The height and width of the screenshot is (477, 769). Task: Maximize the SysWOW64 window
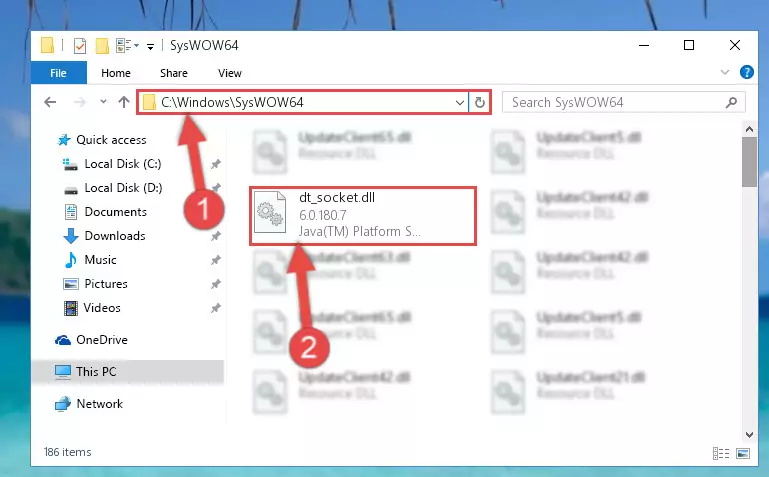(x=689, y=45)
